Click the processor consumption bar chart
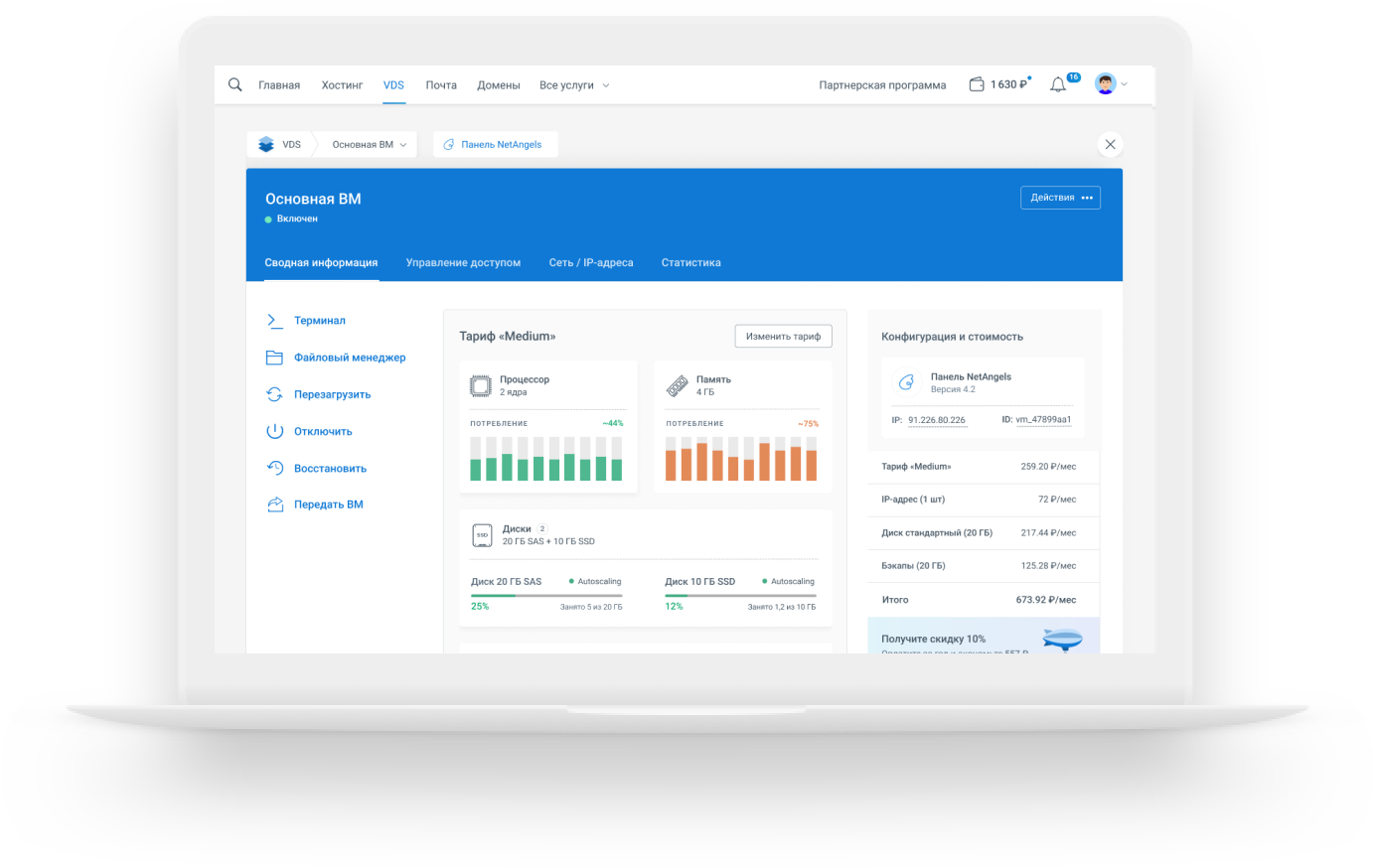 point(546,458)
